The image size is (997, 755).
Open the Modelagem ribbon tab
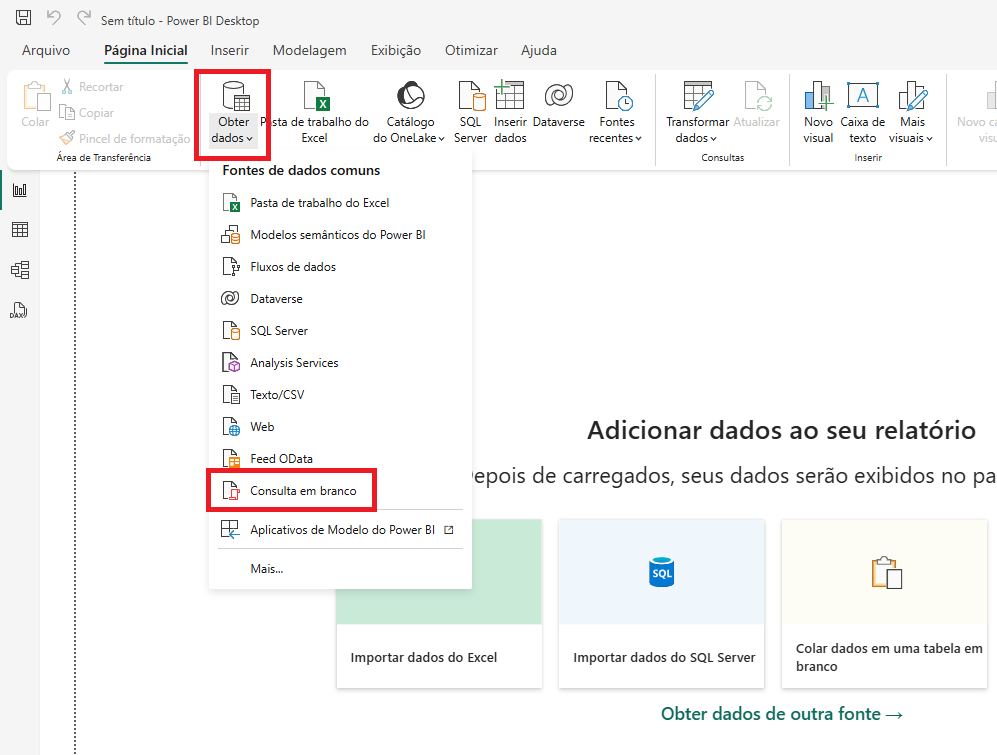click(x=310, y=50)
